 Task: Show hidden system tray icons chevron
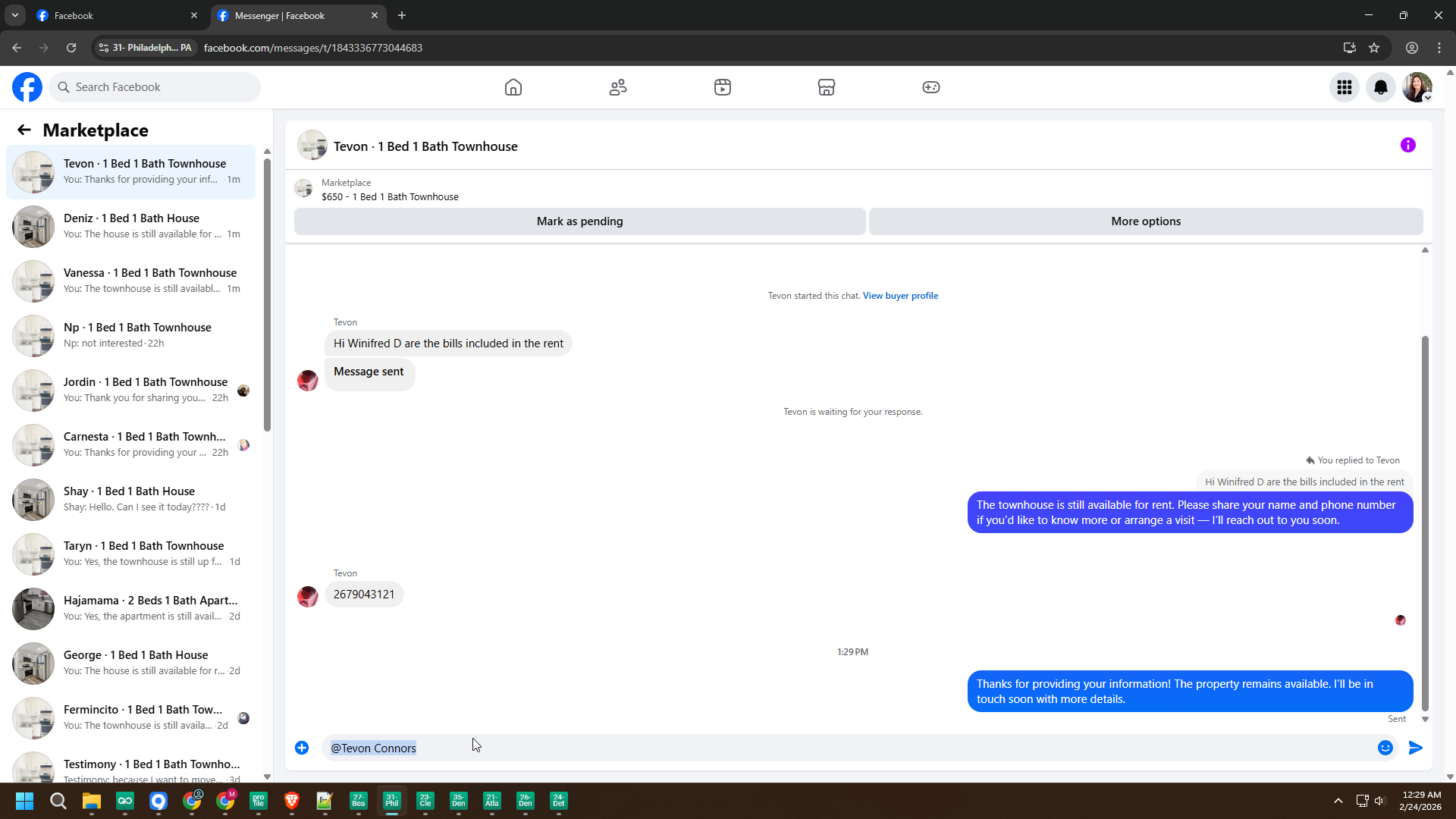(1338, 801)
